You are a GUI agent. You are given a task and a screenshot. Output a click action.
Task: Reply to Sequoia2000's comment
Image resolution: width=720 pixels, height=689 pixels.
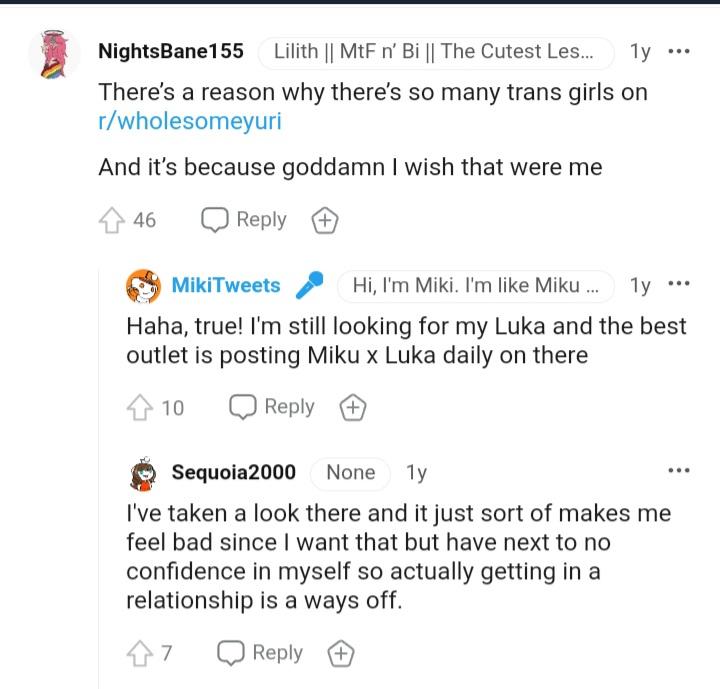pos(261,653)
